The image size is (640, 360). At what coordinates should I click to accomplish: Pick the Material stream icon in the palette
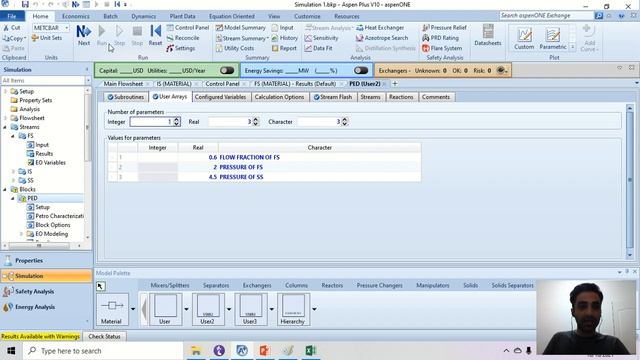pyautogui.click(x=112, y=309)
